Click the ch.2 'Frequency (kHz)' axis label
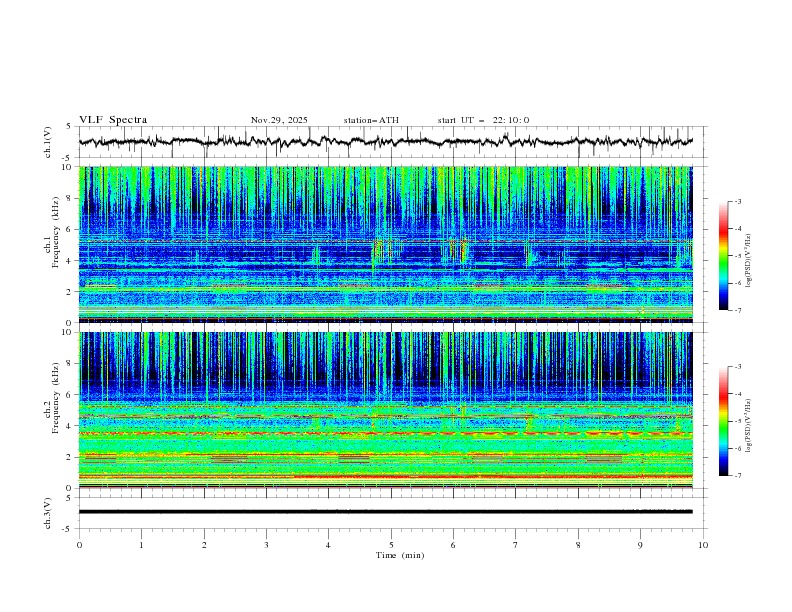This screenshot has height=612, width=792. (56, 398)
